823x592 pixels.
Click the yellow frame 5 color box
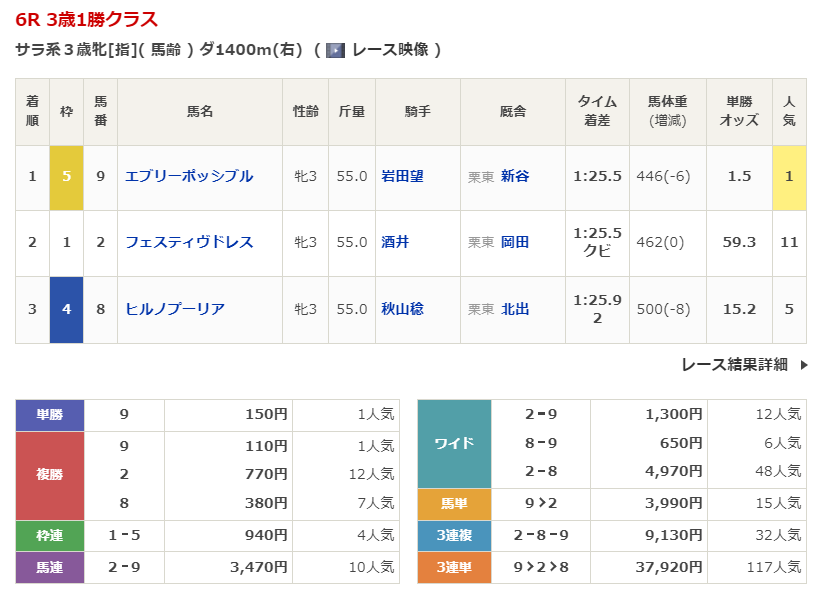coord(66,177)
